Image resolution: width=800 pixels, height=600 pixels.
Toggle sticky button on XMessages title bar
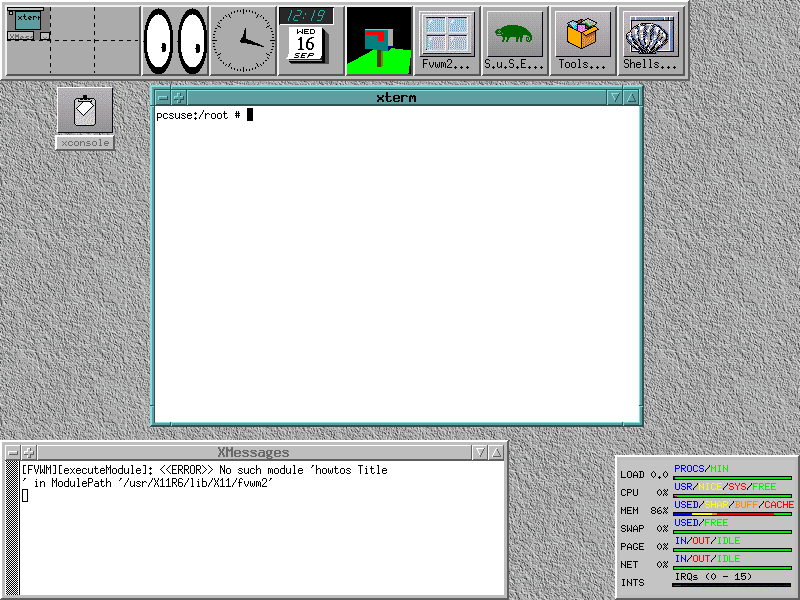29,453
